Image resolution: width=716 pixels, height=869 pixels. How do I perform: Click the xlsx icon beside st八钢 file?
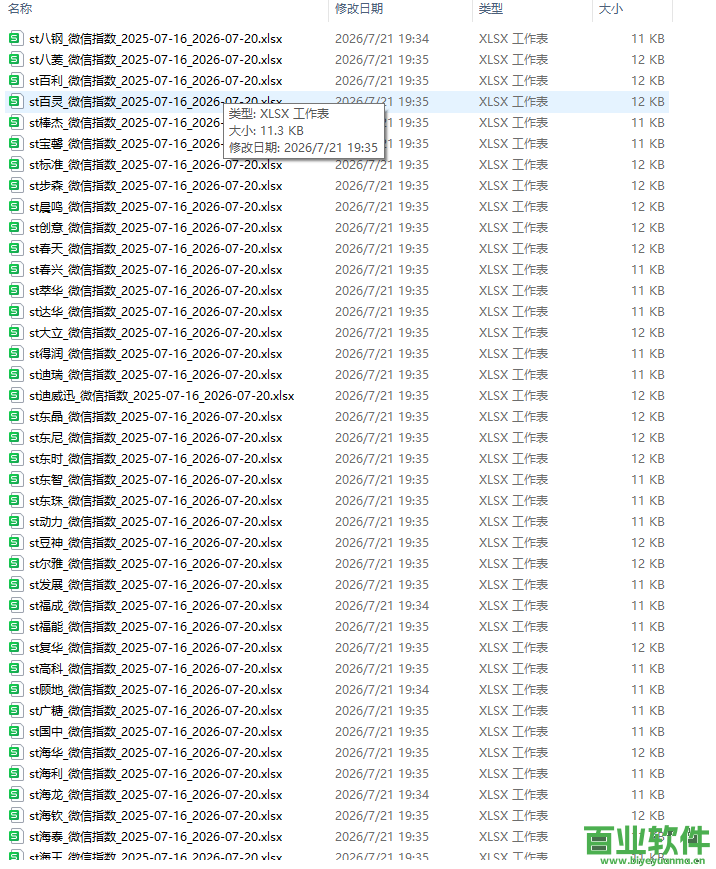(16, 38)
